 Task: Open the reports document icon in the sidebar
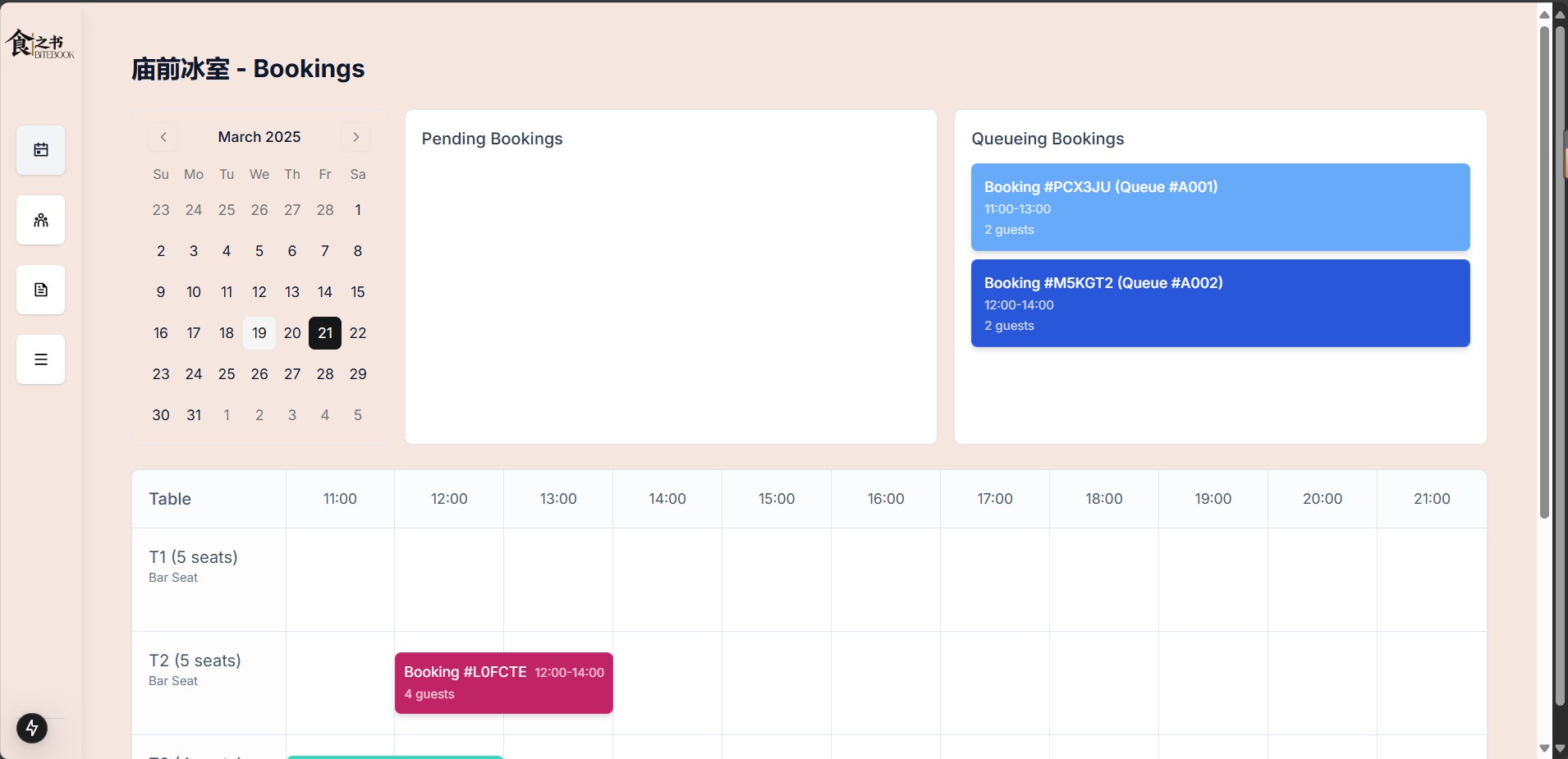coord(39,290)
